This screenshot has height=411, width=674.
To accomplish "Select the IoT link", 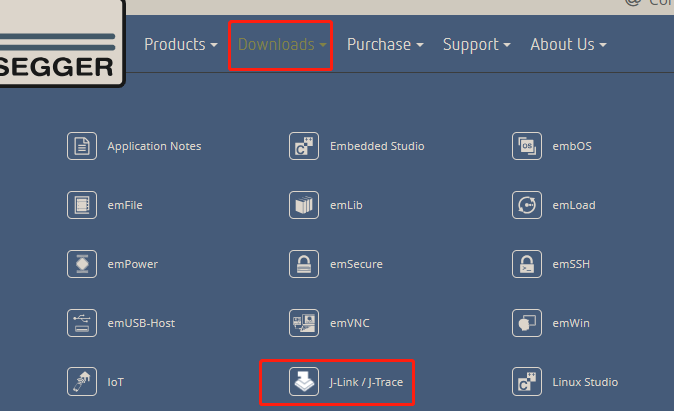I will click(115, 382).
